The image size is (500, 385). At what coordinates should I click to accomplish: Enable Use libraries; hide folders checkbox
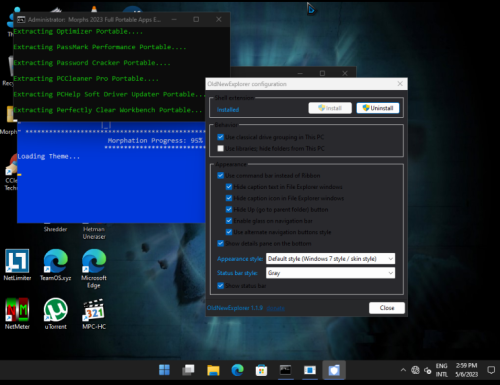(220, 148)
